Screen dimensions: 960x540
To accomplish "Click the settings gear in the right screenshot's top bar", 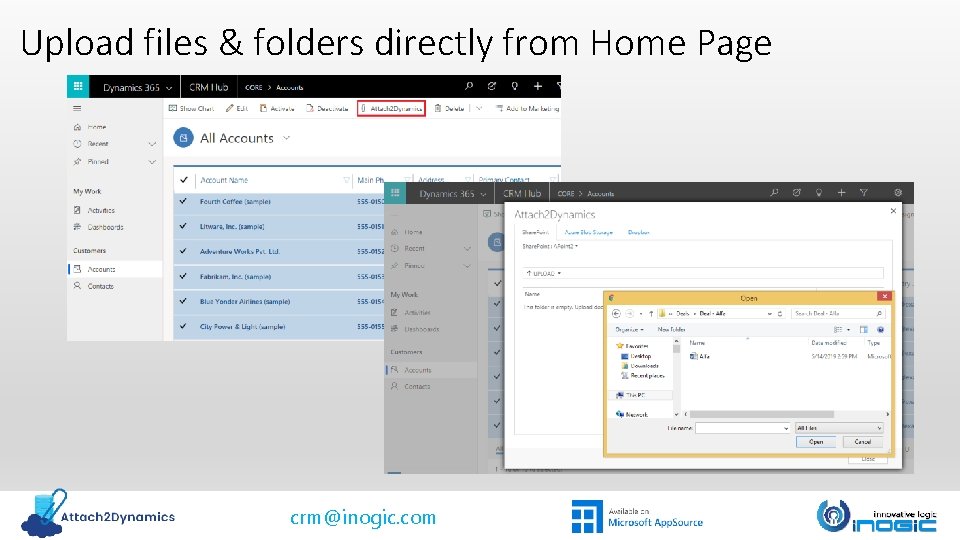I will 898,193.
